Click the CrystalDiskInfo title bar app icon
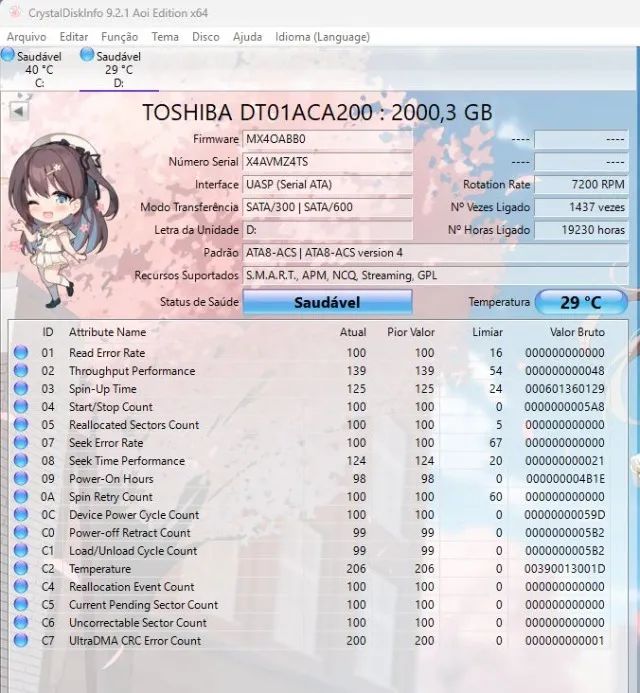Viewport: 640px width, 693px height. (x=15, y=12)
